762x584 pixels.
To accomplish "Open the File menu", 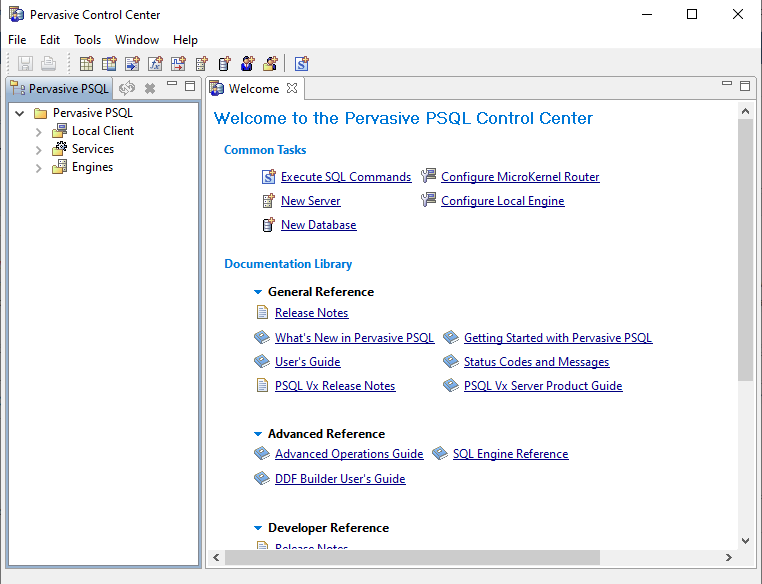I will pyautogui.click(x=17, y=40).
